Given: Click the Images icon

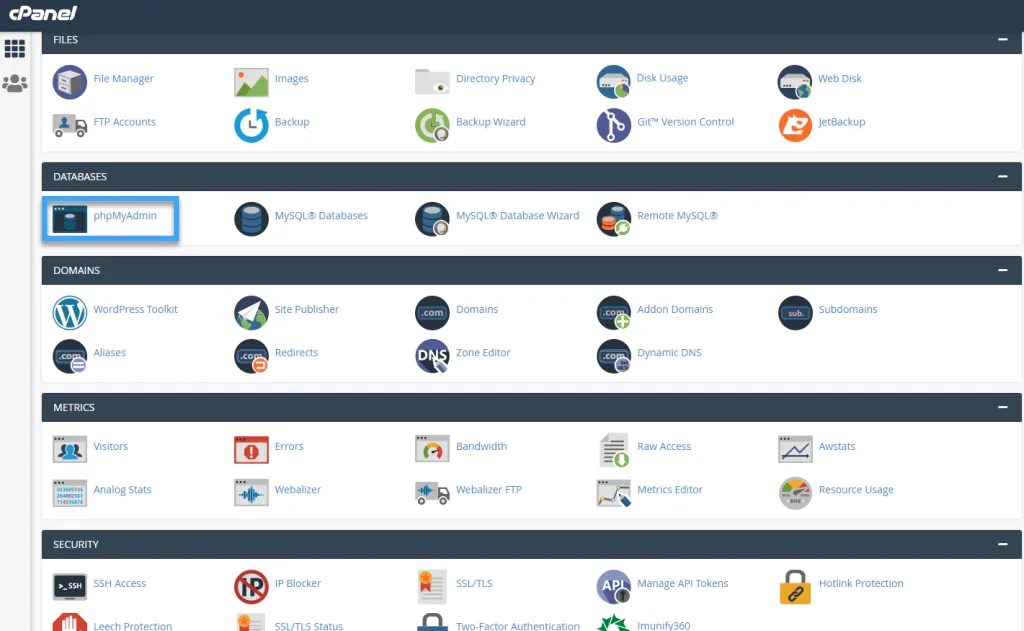Looking at the screenshot, I should click(251, 82).
